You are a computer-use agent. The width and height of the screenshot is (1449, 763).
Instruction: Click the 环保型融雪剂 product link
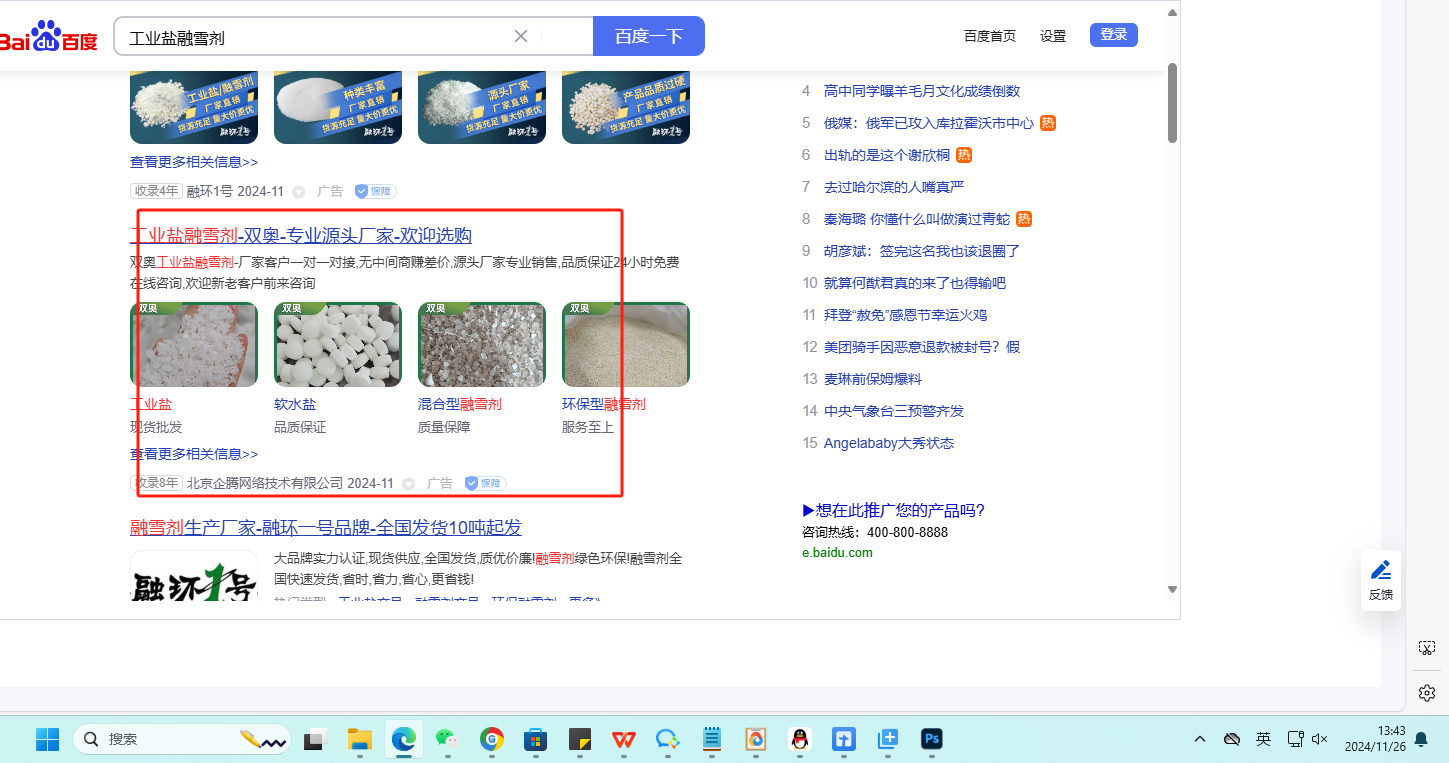coord(604,404)
